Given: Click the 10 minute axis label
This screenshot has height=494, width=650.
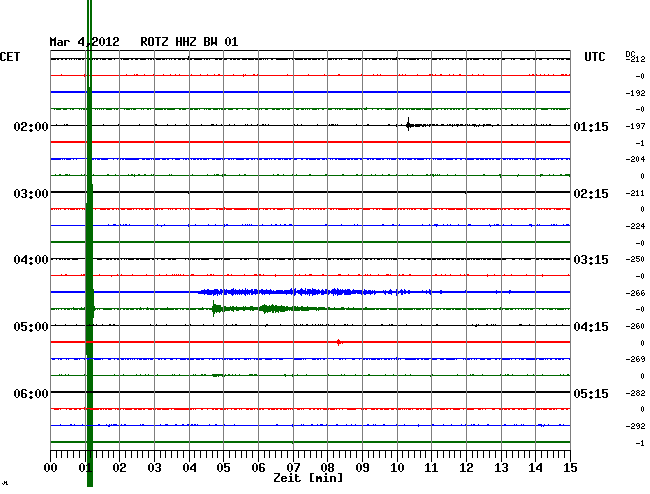Looking at the screenshot, I should 397,468.
